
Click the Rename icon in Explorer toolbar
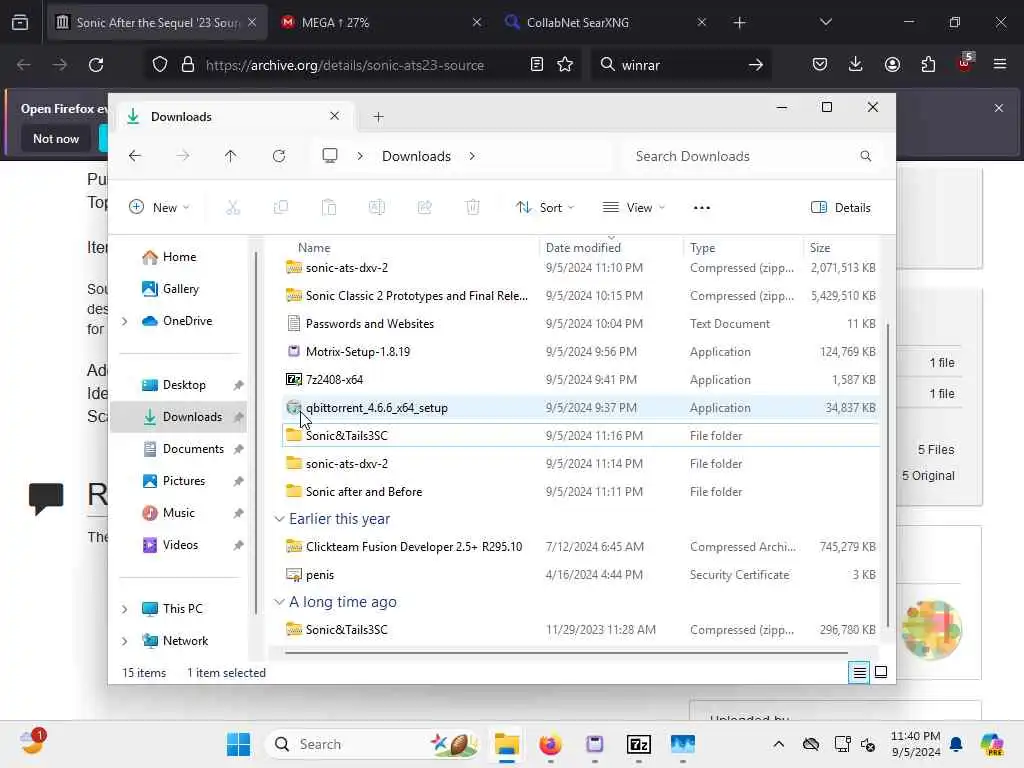pyautogui.click(x=377, y=208)
